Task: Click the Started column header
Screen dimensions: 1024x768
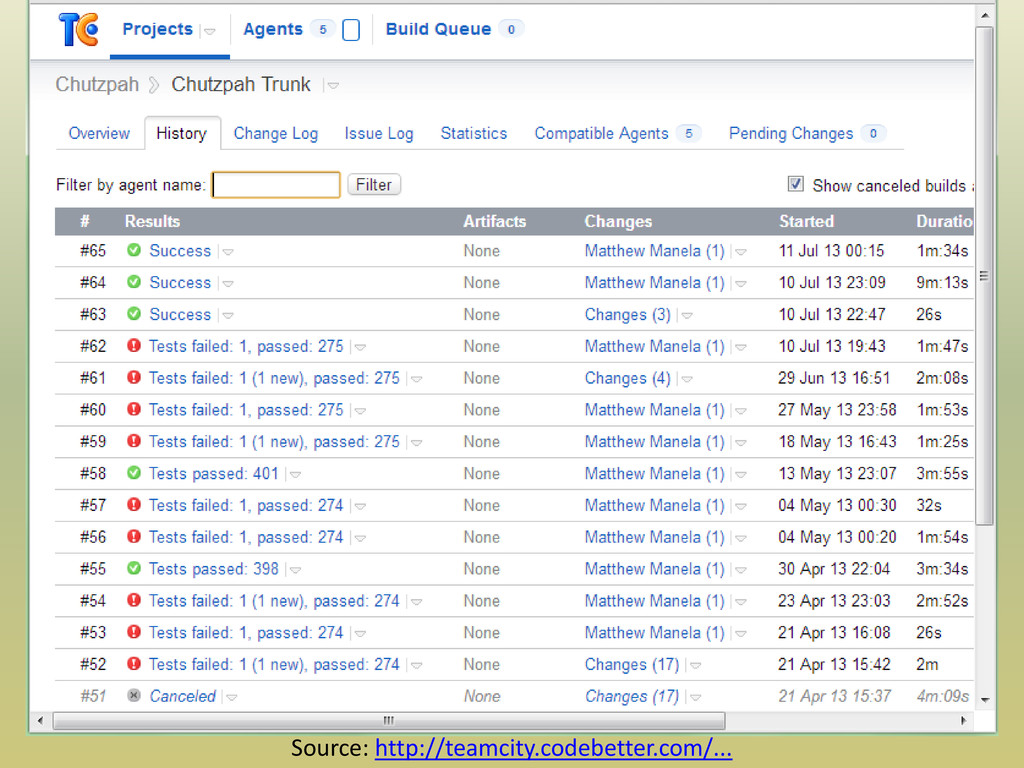Action: tap(807, 221)
